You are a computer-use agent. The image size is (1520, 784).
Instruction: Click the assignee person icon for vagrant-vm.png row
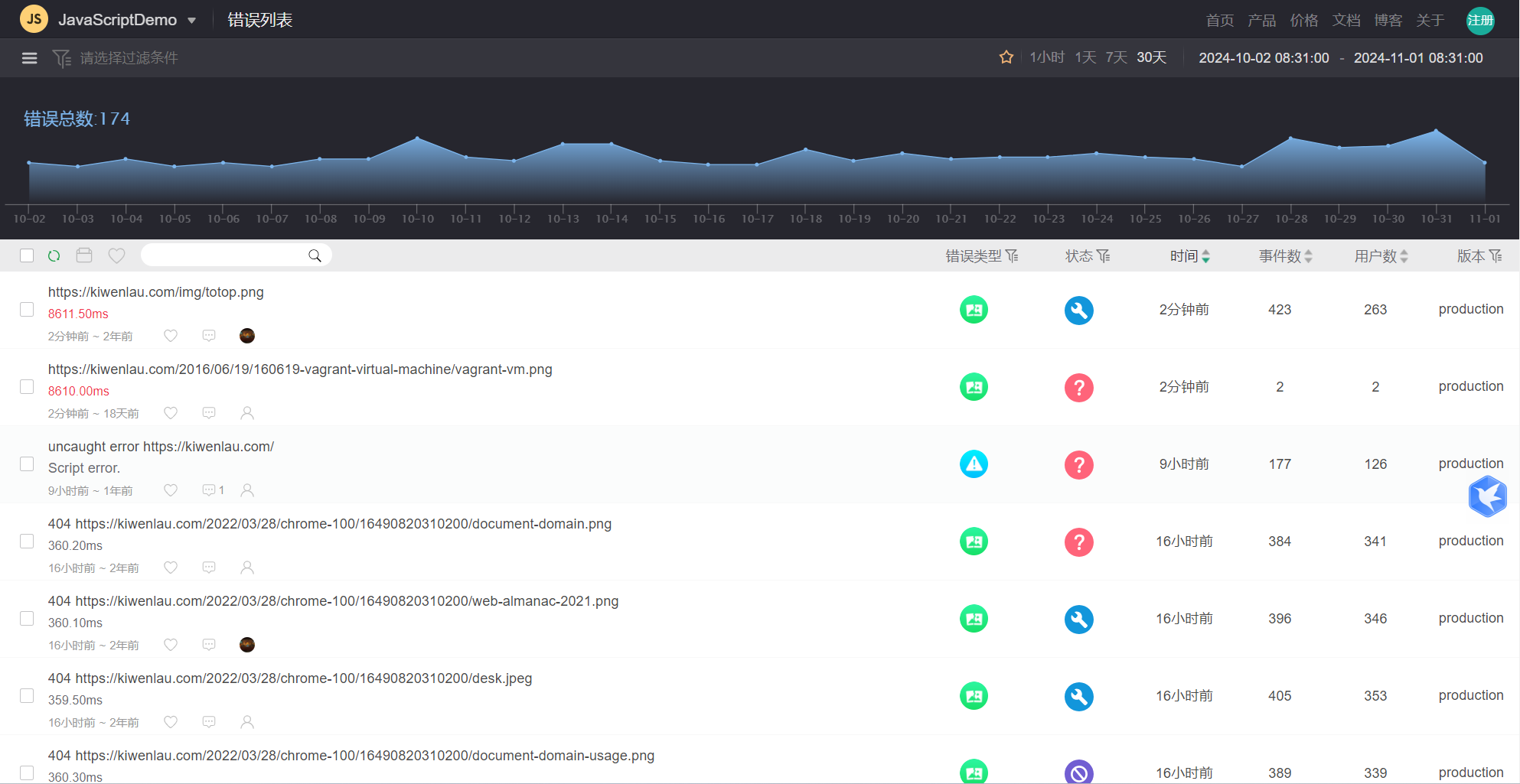(x=247, y=413)
